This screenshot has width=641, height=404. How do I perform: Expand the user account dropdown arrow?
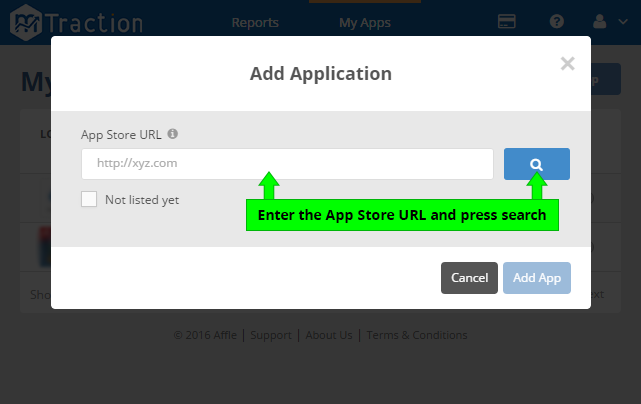623,21
